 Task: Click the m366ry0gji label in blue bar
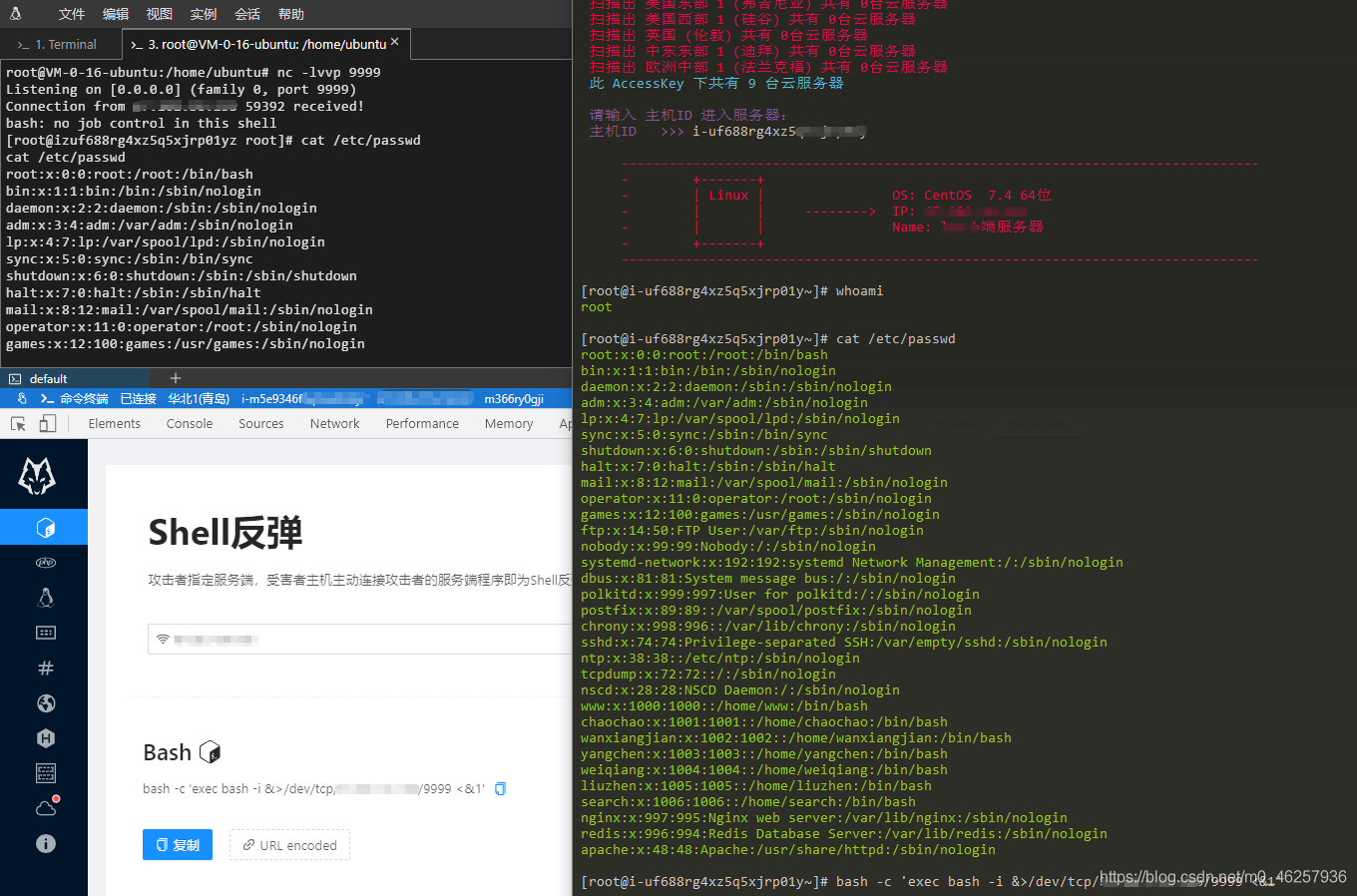pyautogui.click(x=514, y=399)
